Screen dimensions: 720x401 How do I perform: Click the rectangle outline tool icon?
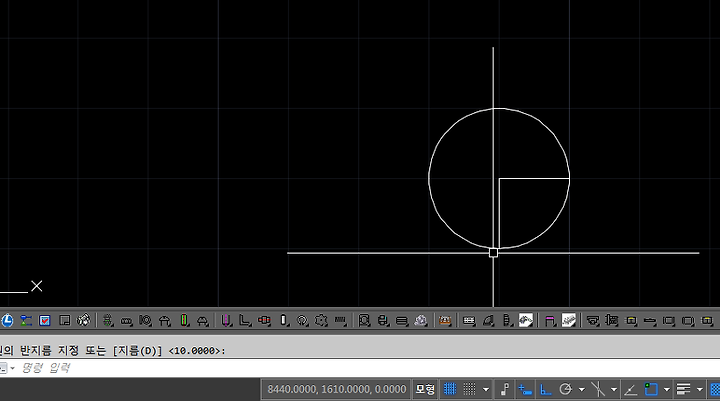pos(669,321)
